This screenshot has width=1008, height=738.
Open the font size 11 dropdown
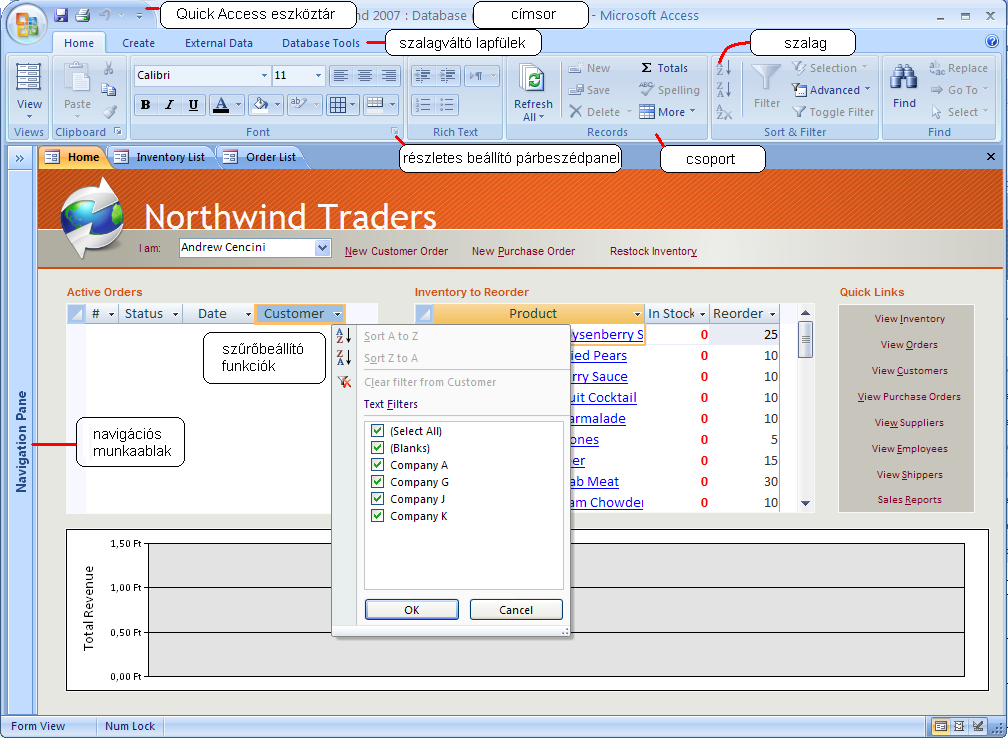click(x=318, y=75)
